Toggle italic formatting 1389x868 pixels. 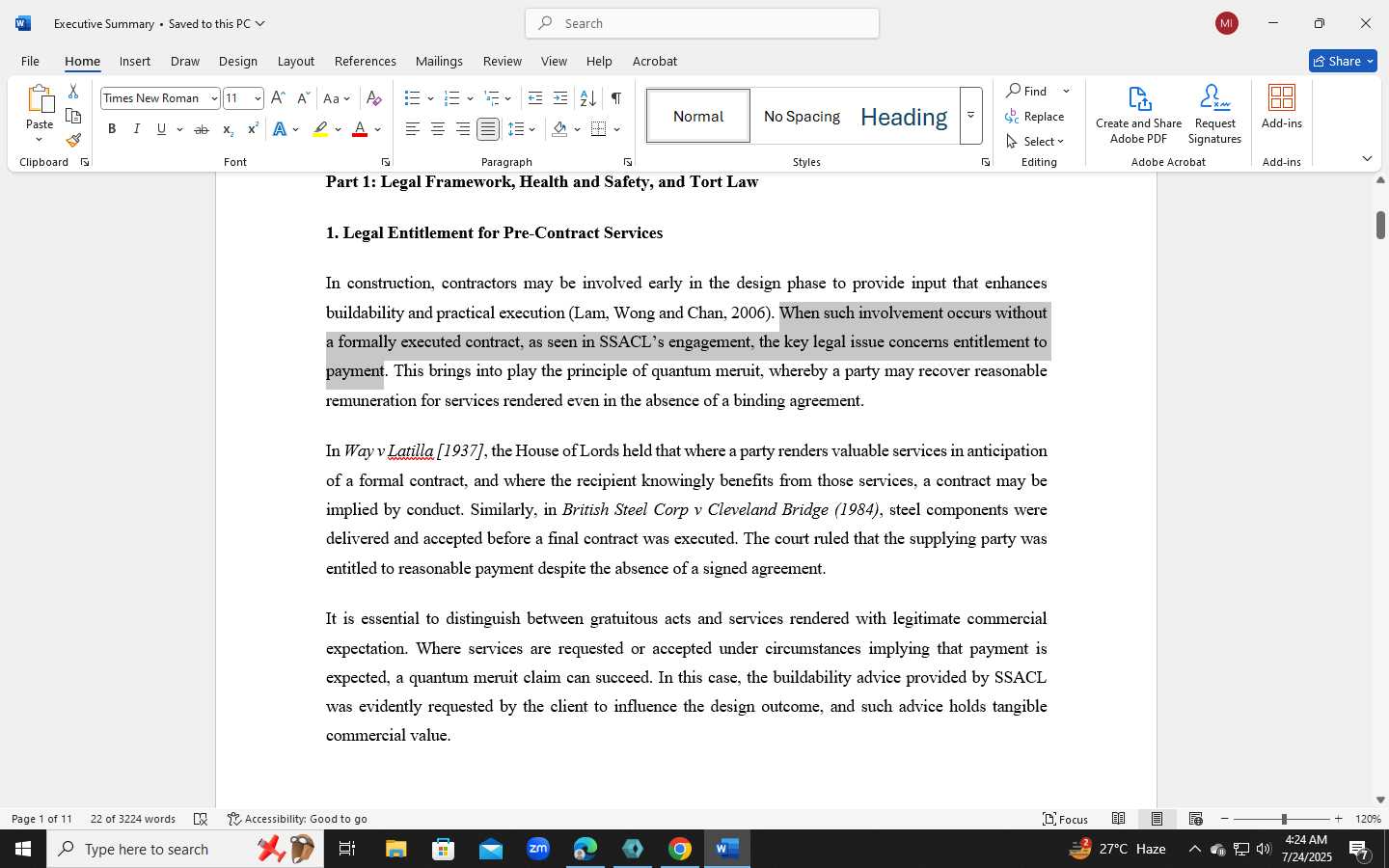[x=137, y=129]
